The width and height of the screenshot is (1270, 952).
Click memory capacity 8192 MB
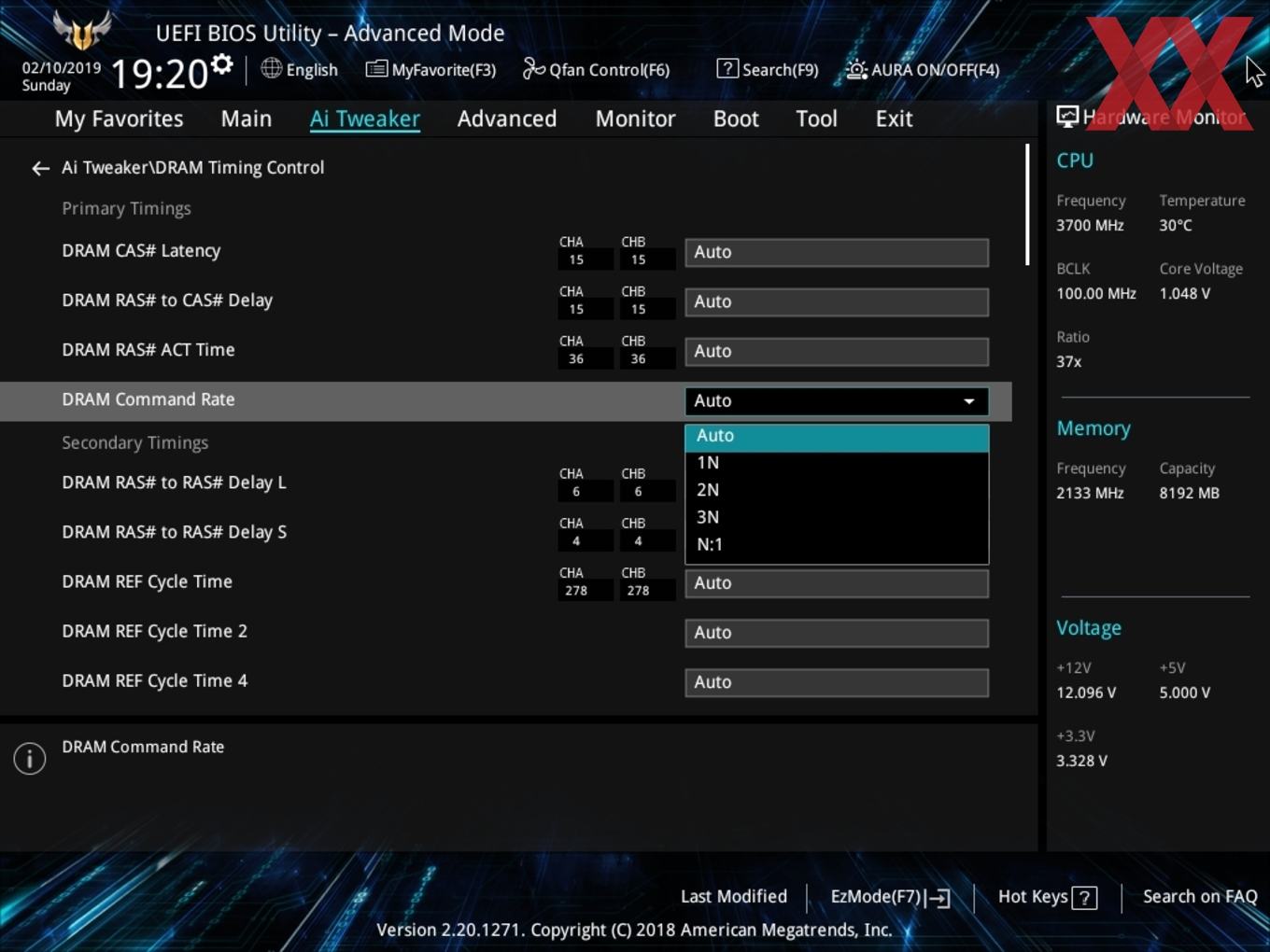coord(1190,494)
